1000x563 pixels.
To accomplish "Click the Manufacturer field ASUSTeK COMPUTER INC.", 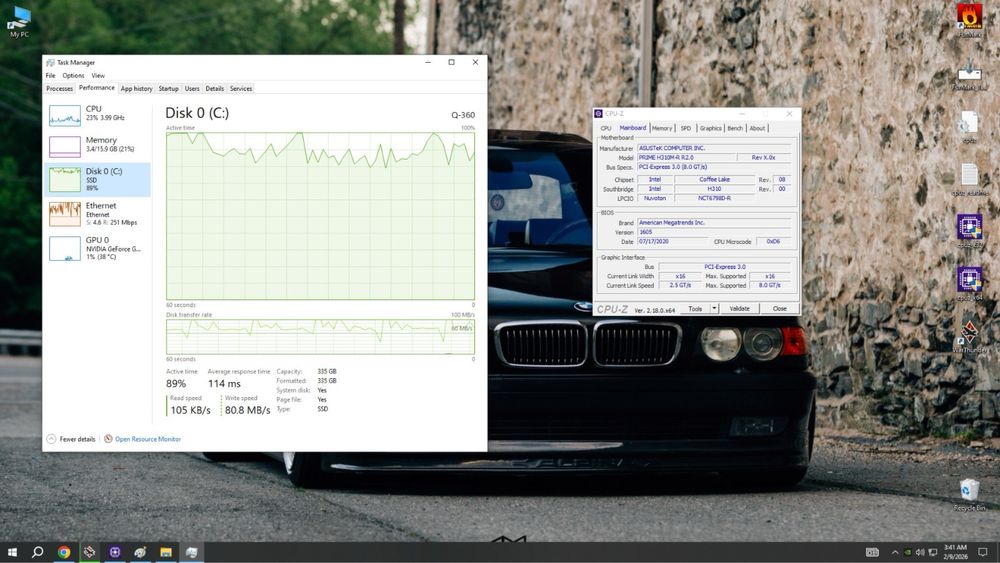I will click(x=714, y=148).
